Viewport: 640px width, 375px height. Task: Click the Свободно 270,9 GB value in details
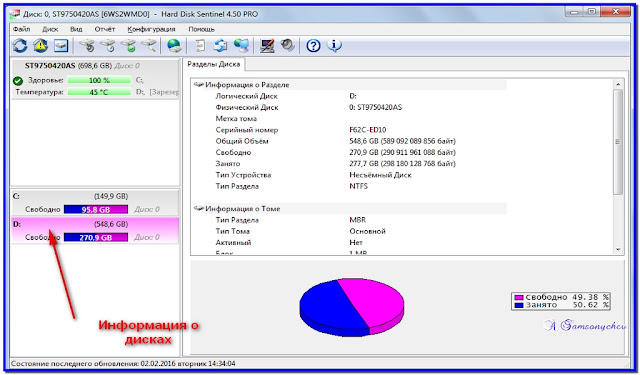tap(402, 153)
